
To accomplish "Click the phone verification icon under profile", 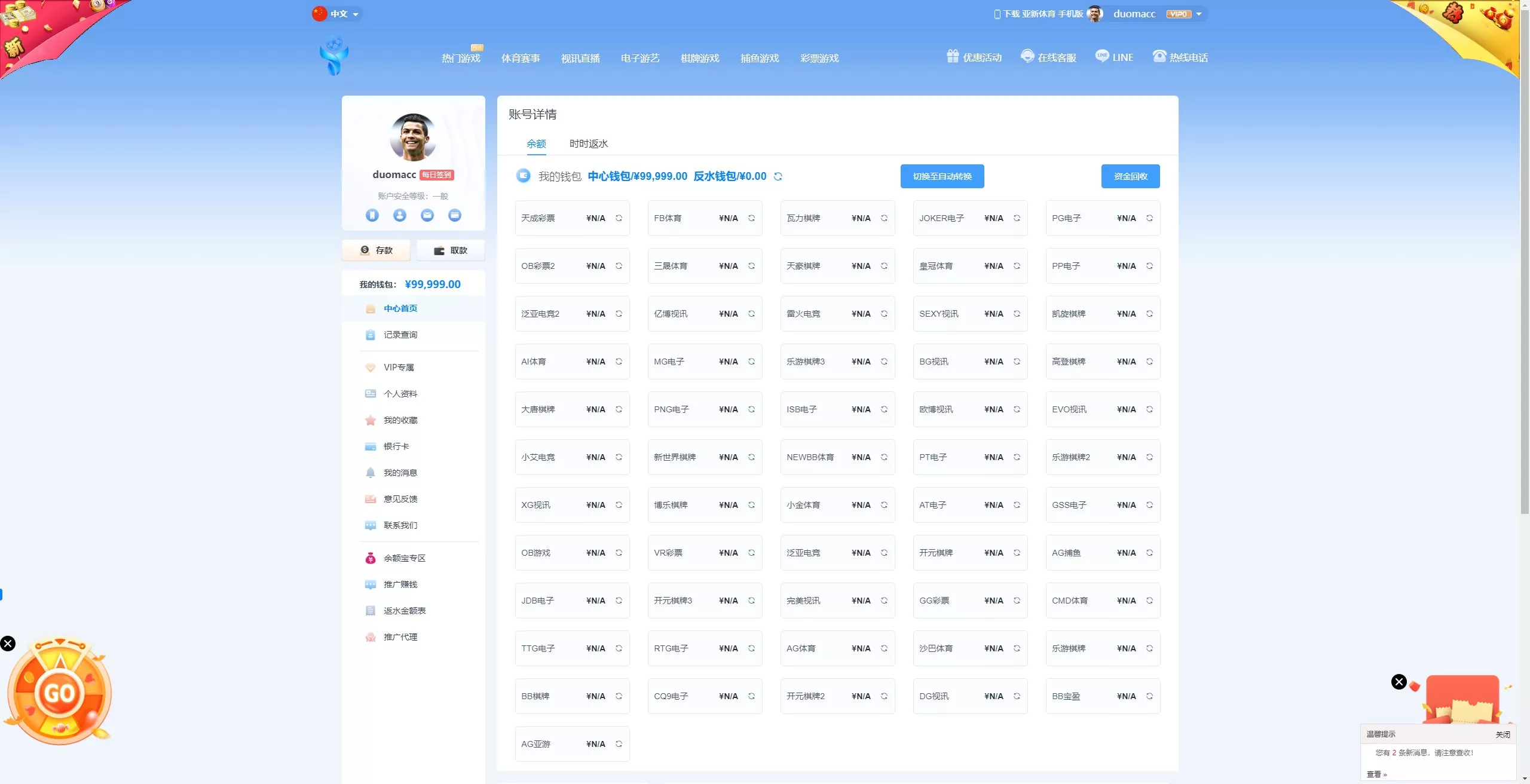I will coord(372,215).
